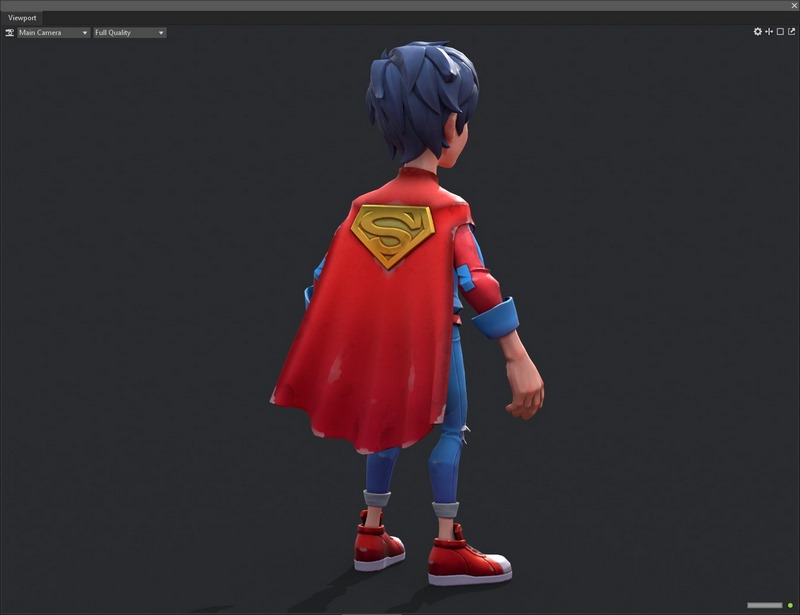
Task: Open the Full Quality dropdown
Action: [x=130, y=33]
